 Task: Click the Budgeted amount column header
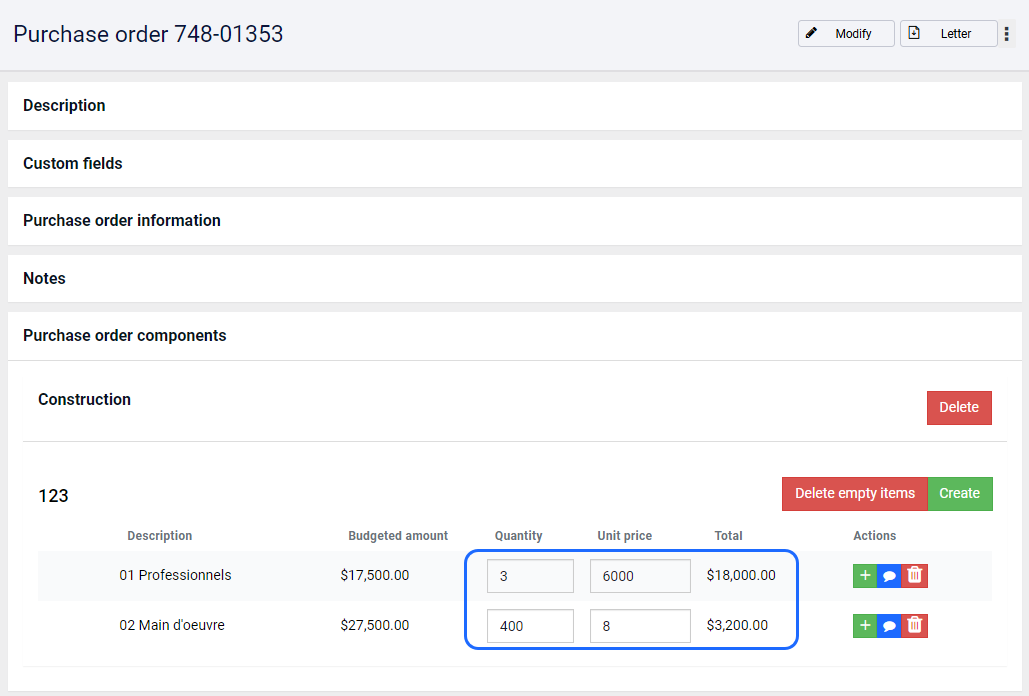398,535
